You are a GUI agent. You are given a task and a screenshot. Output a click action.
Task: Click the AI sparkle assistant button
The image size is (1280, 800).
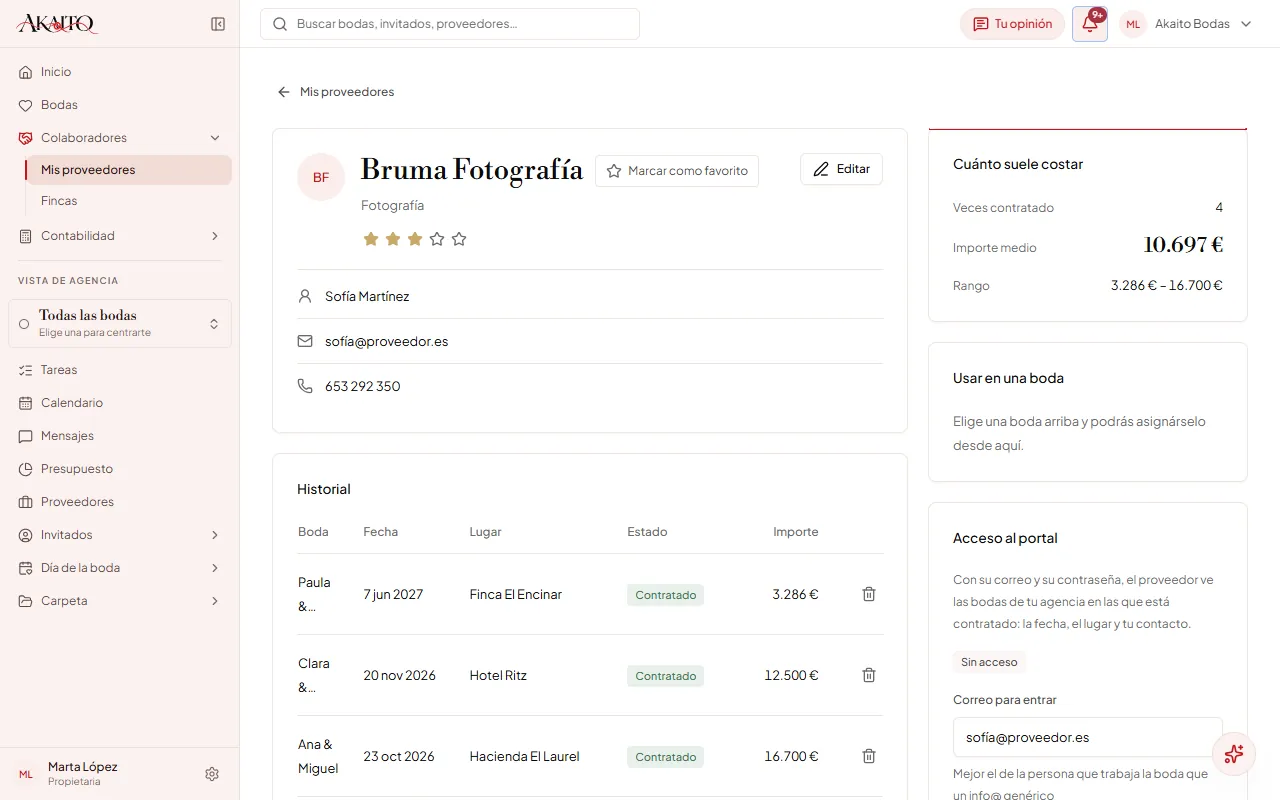tap(1234, 754)
